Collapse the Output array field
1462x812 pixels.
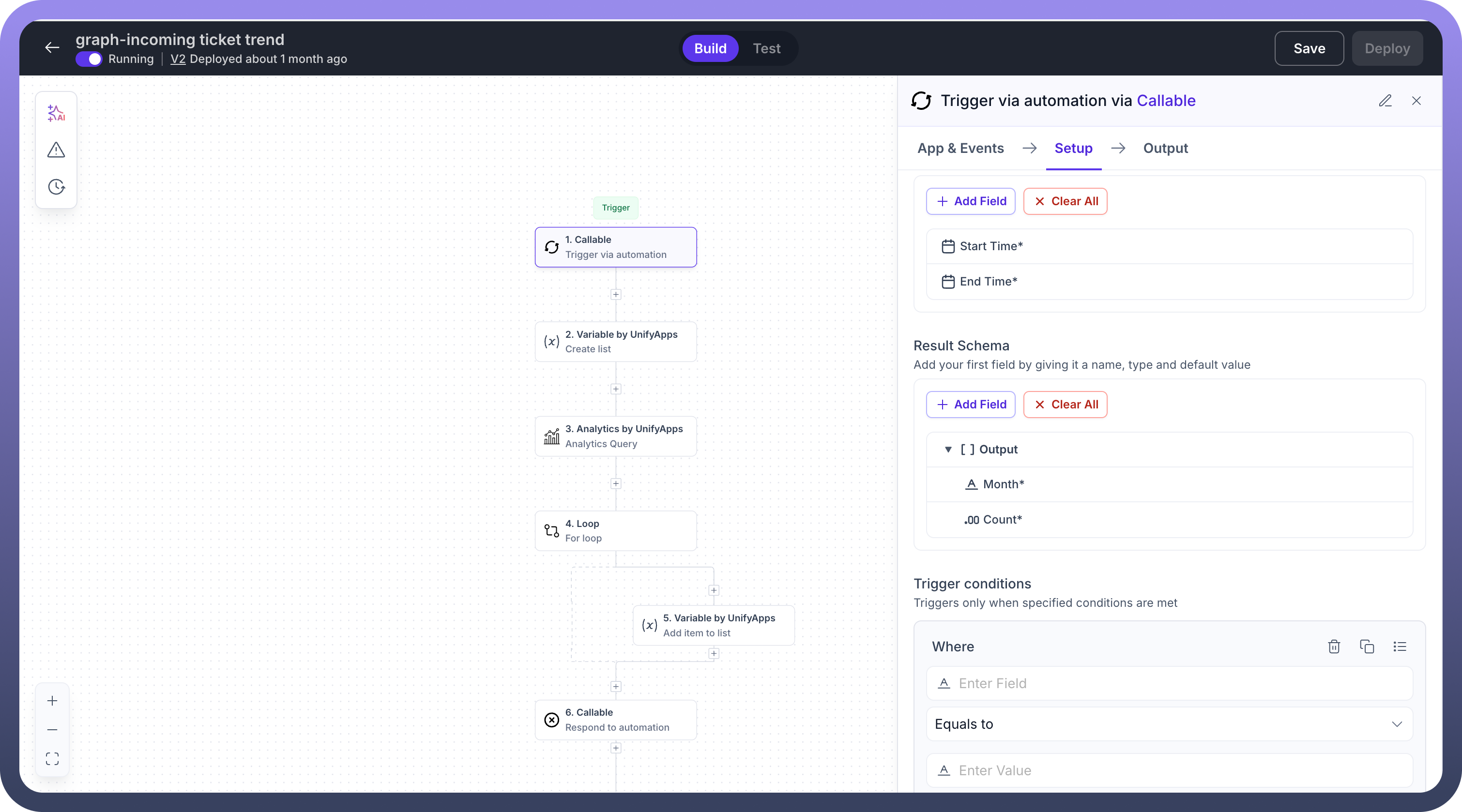[x=948, y=450]
